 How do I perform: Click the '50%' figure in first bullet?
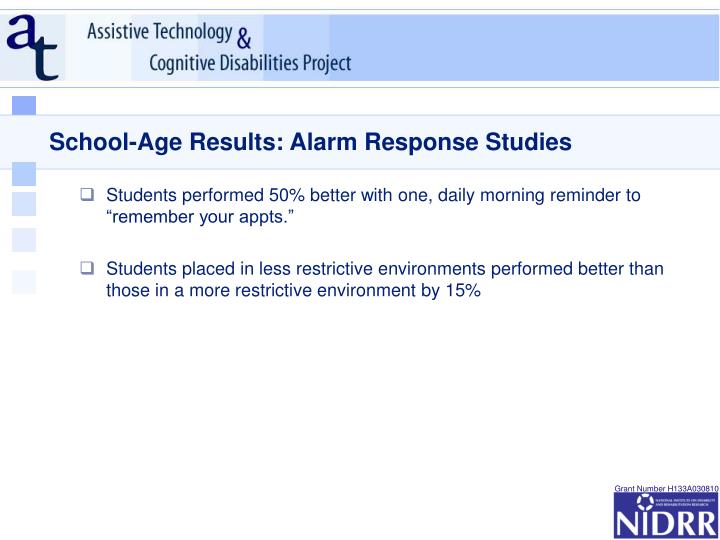[287, 195]
